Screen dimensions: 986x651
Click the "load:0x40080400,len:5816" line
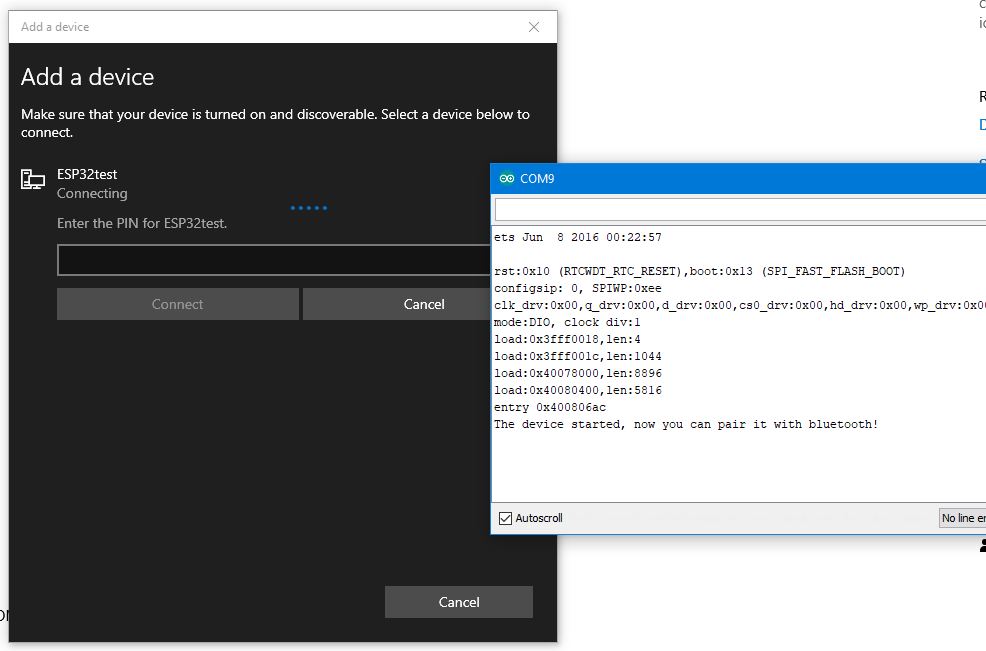click(x=577, y=390)
